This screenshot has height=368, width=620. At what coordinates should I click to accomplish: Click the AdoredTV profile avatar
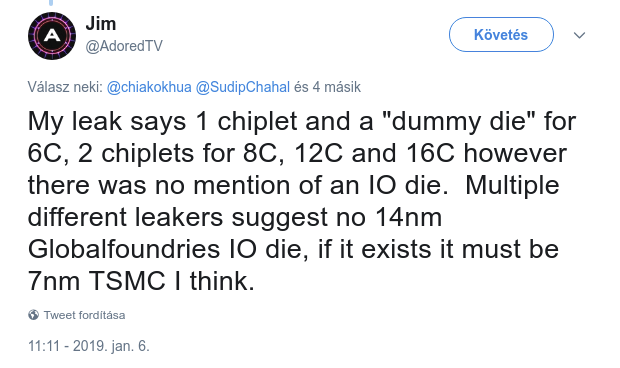(52, 36)
